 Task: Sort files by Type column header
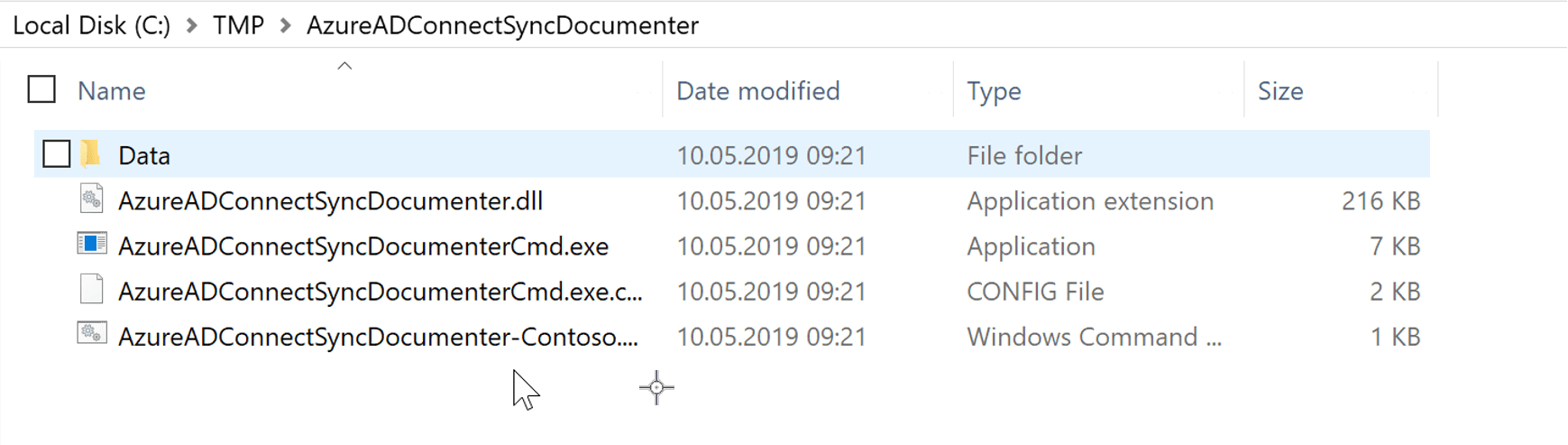[994, 91]
